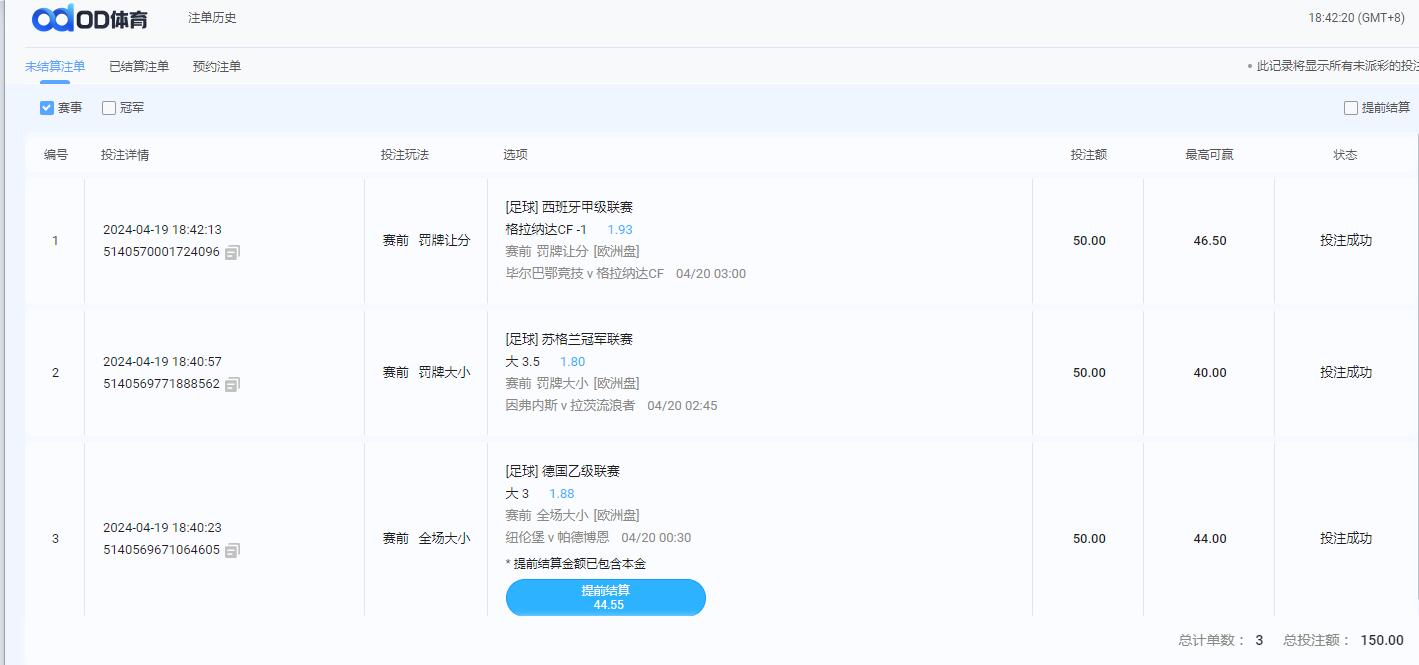This screenshot has width=1419, height=665.
Task: Click odds 1.88 for 大 3
Action: click(561, 494)
